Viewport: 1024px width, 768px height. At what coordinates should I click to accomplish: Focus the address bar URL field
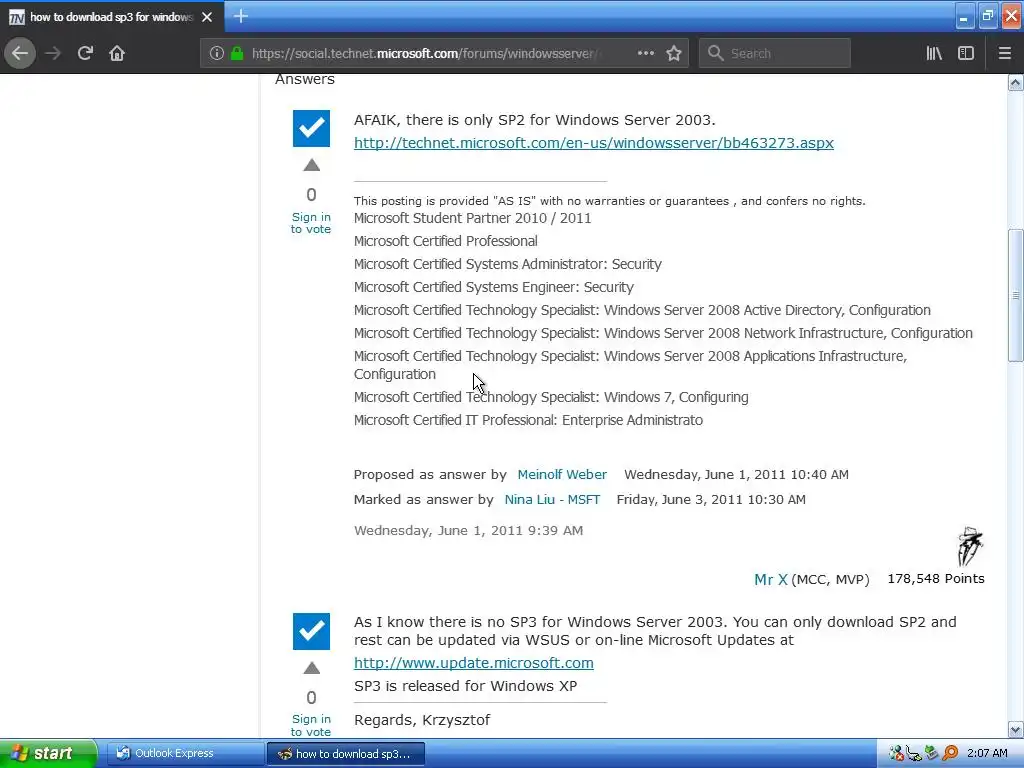(x=424, y=53)
